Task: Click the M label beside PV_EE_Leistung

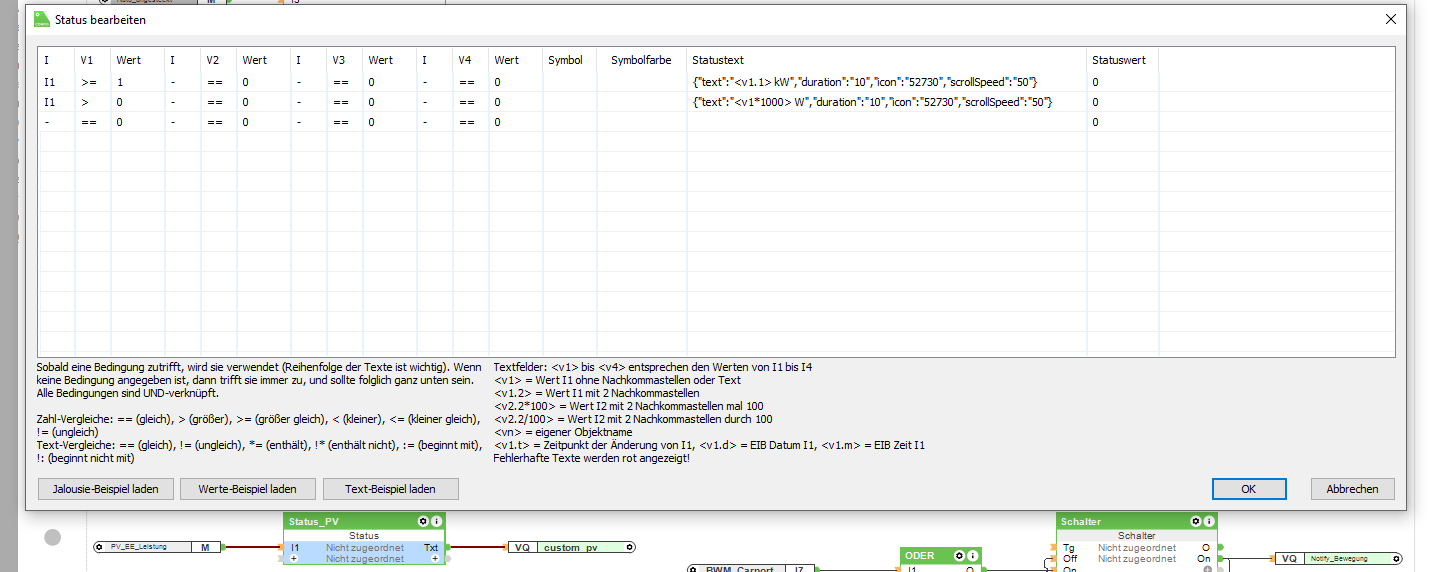Action: pos(205,547)
